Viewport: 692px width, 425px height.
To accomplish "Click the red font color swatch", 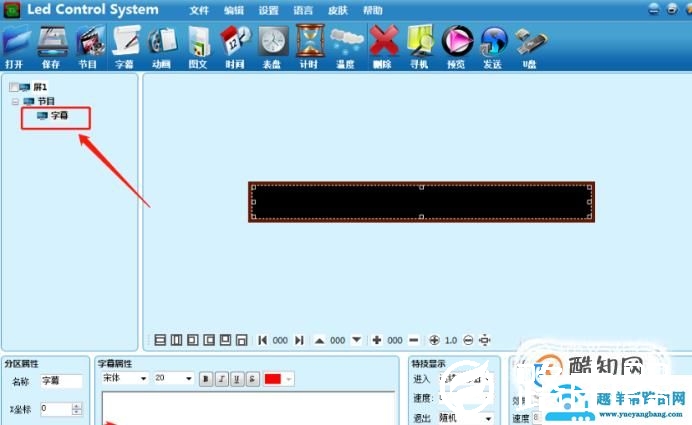I will [273, 379].
